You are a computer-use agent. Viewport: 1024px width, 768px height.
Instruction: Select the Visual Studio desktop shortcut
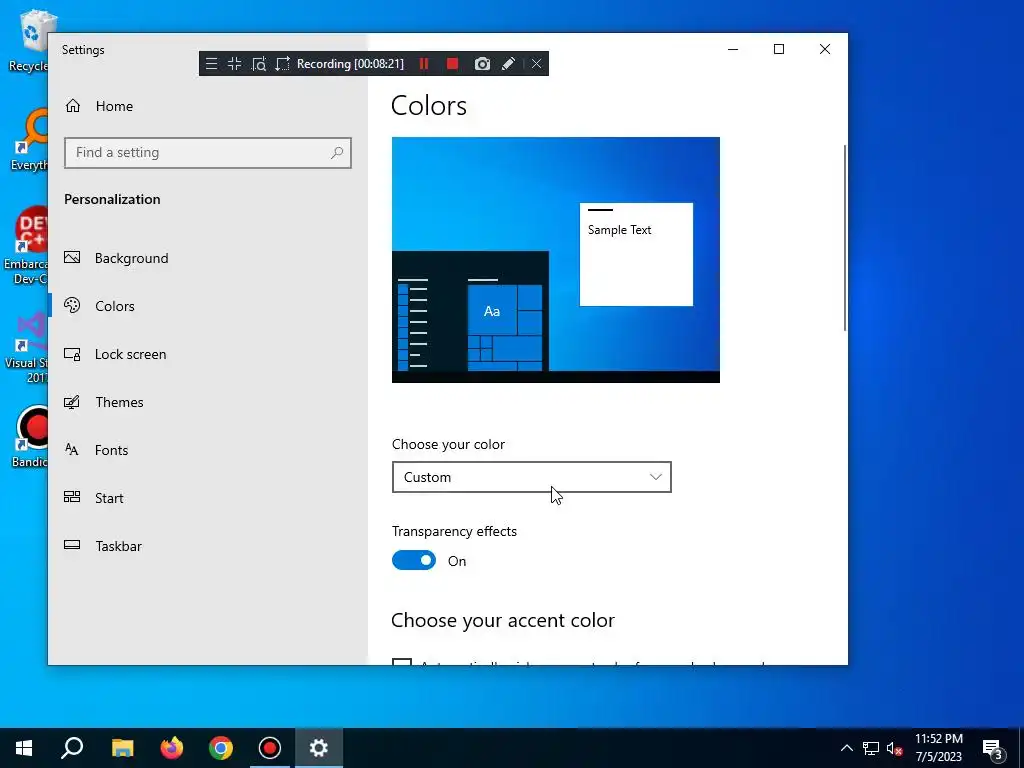click(x=26, y=347)
